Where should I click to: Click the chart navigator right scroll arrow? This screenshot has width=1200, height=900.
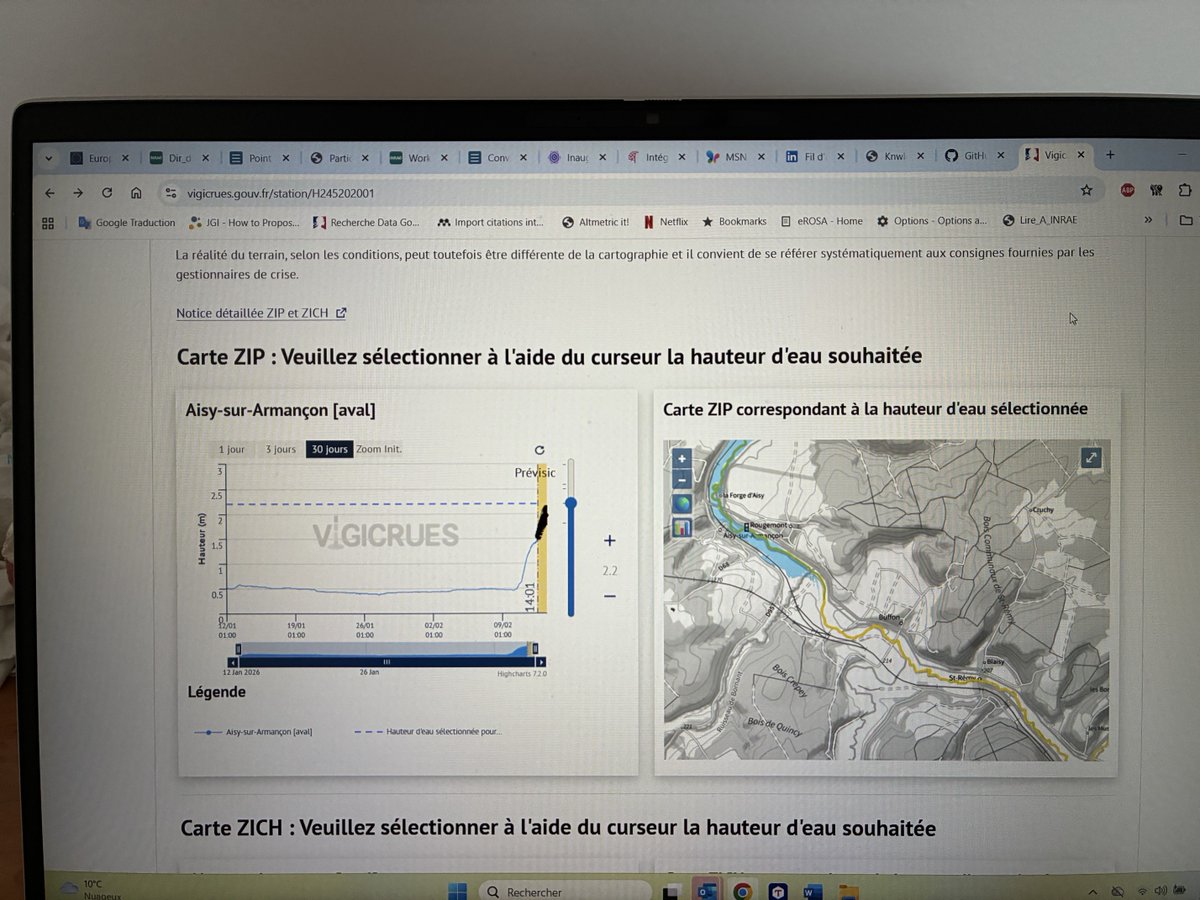coord(541,662)
